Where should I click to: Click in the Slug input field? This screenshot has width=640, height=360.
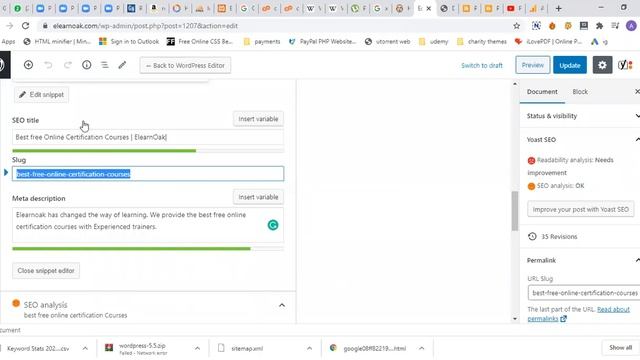tap(148, 174)
